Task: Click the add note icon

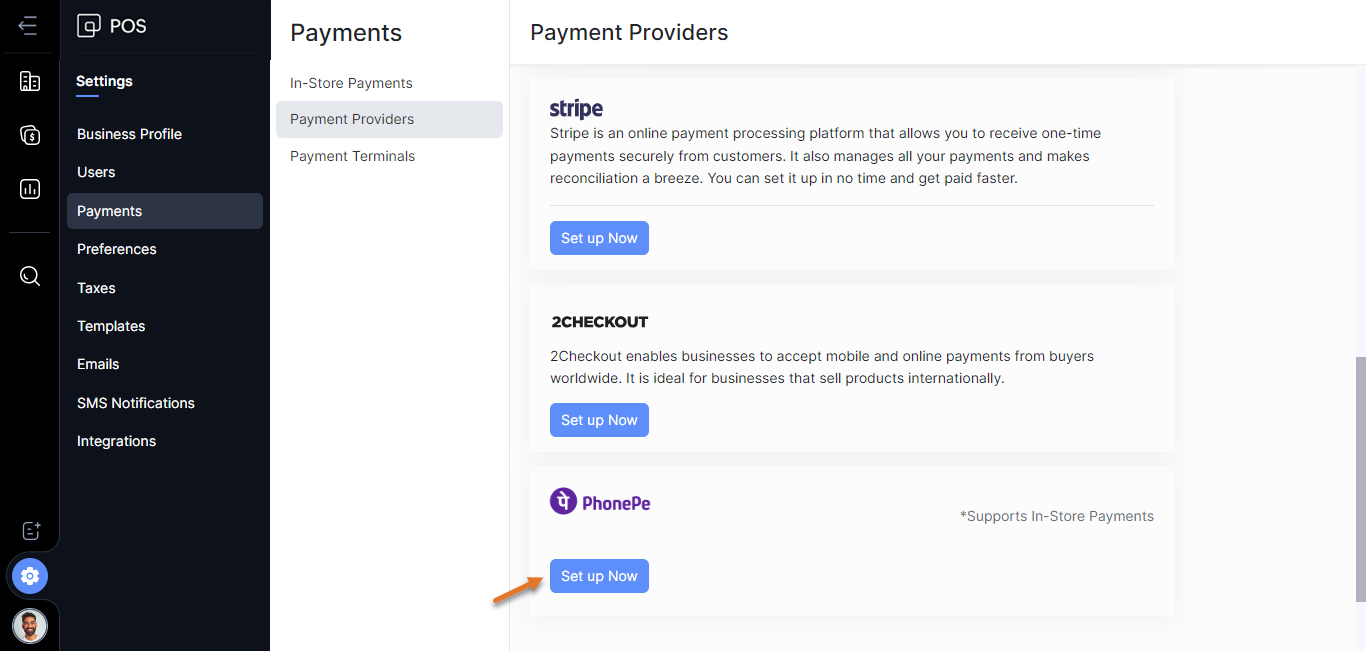Action: pos(31,531)
